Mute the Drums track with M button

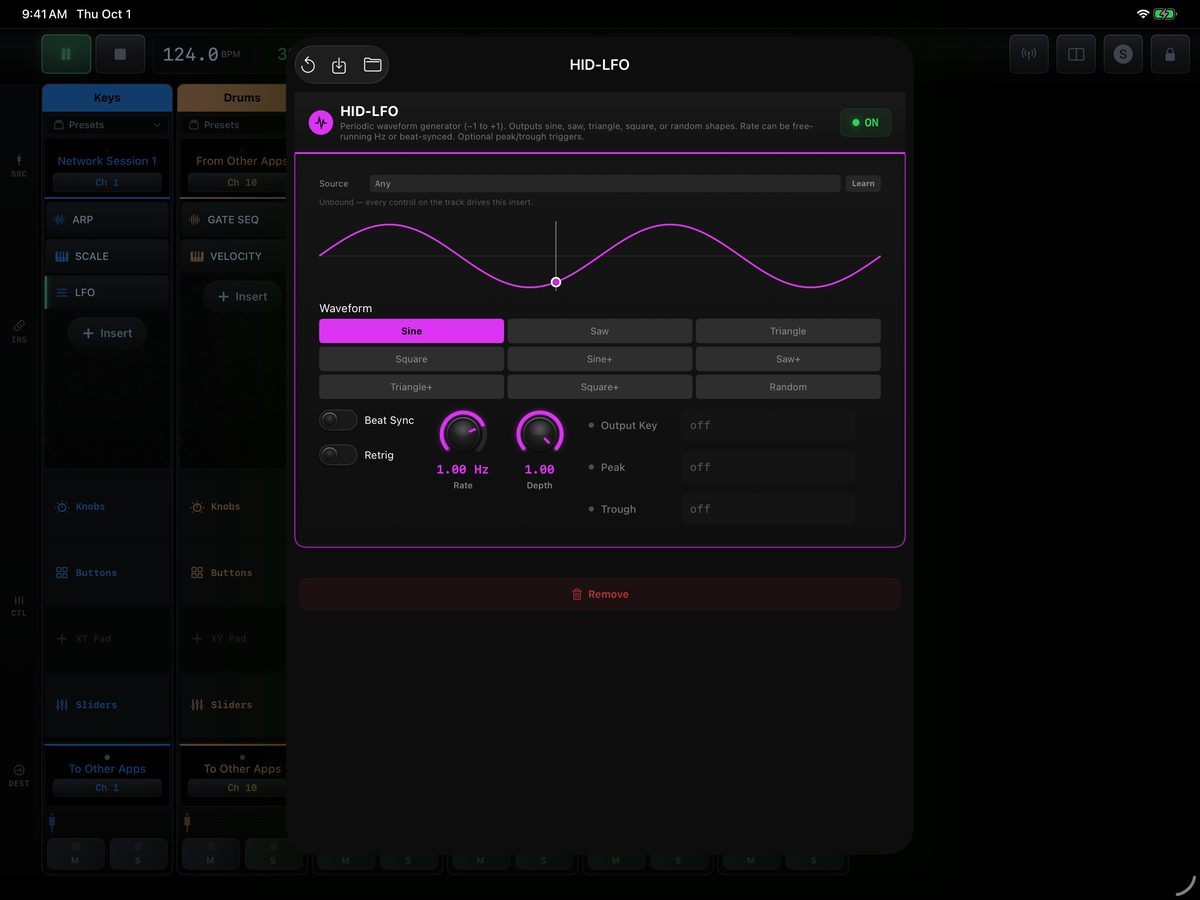[x=210, y=854]
